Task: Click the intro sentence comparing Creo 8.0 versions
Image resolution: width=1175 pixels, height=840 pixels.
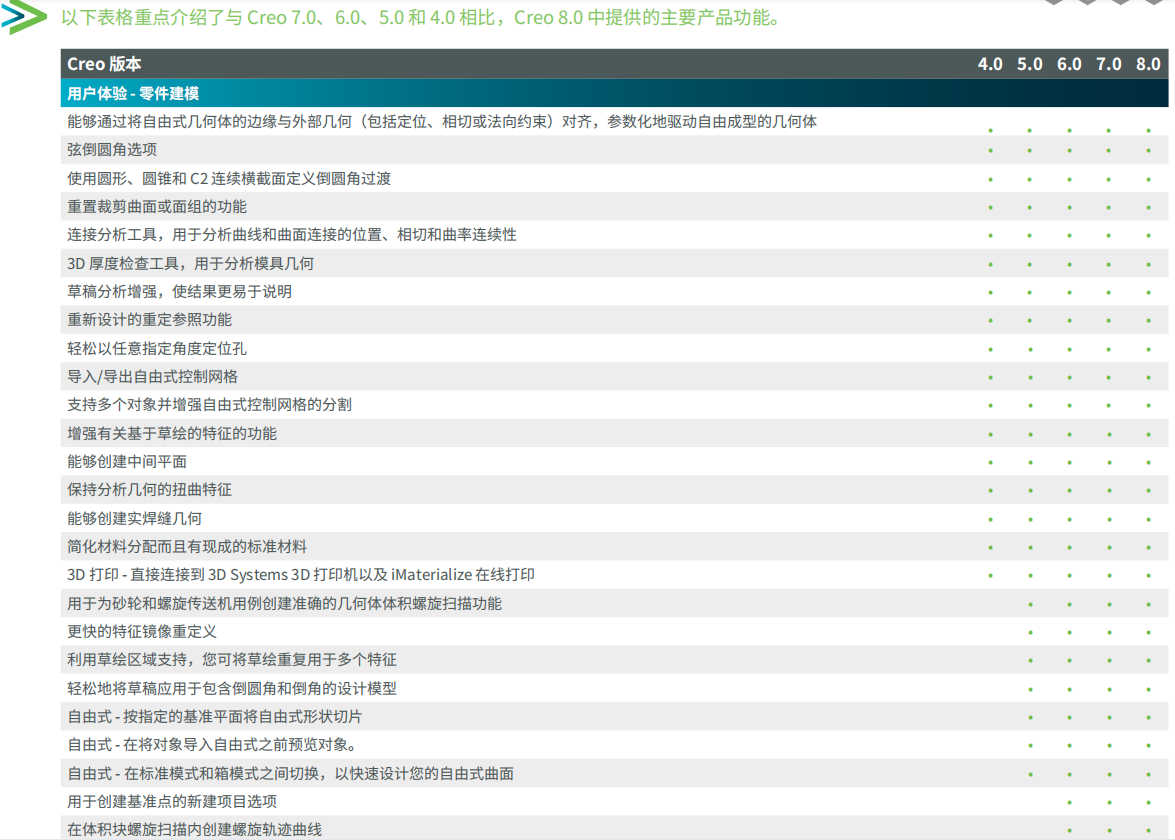Action: [421, 18]
